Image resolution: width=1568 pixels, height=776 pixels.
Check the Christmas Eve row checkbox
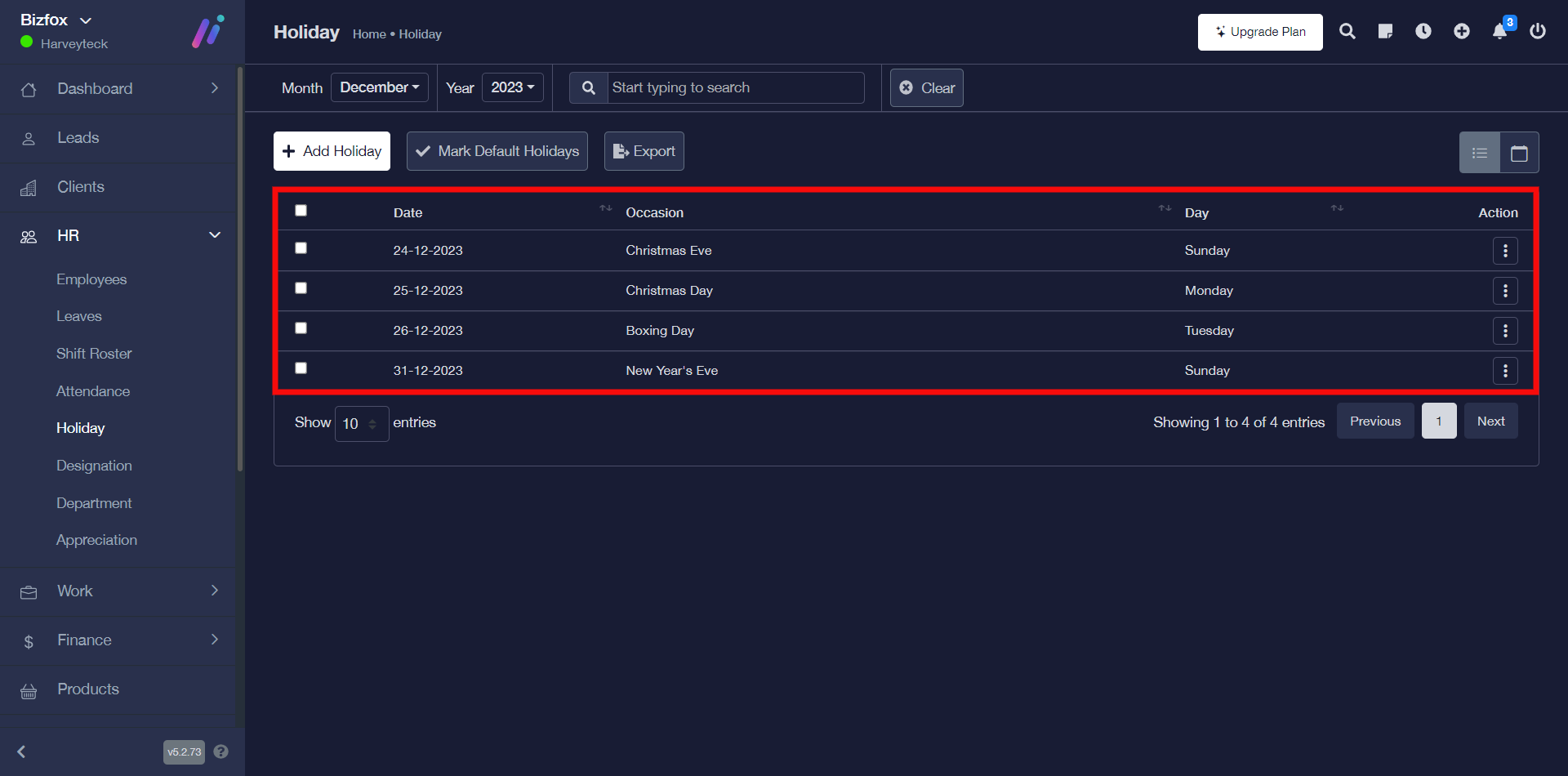pyautogui.click(x=301, y=248)
